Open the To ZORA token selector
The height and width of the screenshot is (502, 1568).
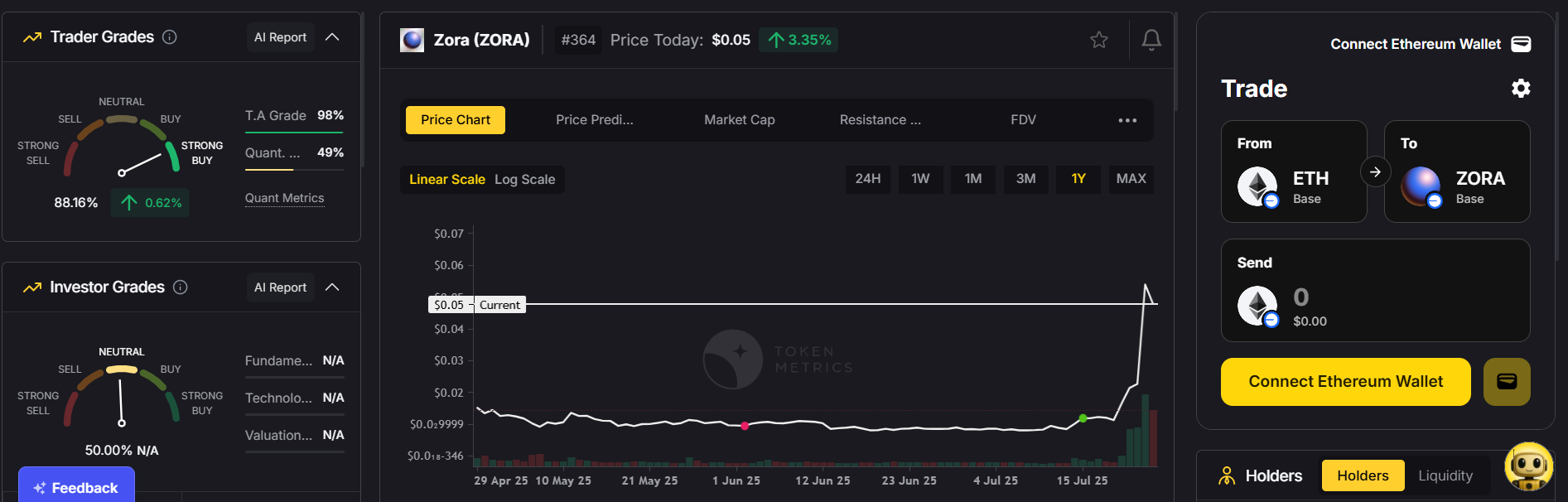click(x=1457, y=171)
